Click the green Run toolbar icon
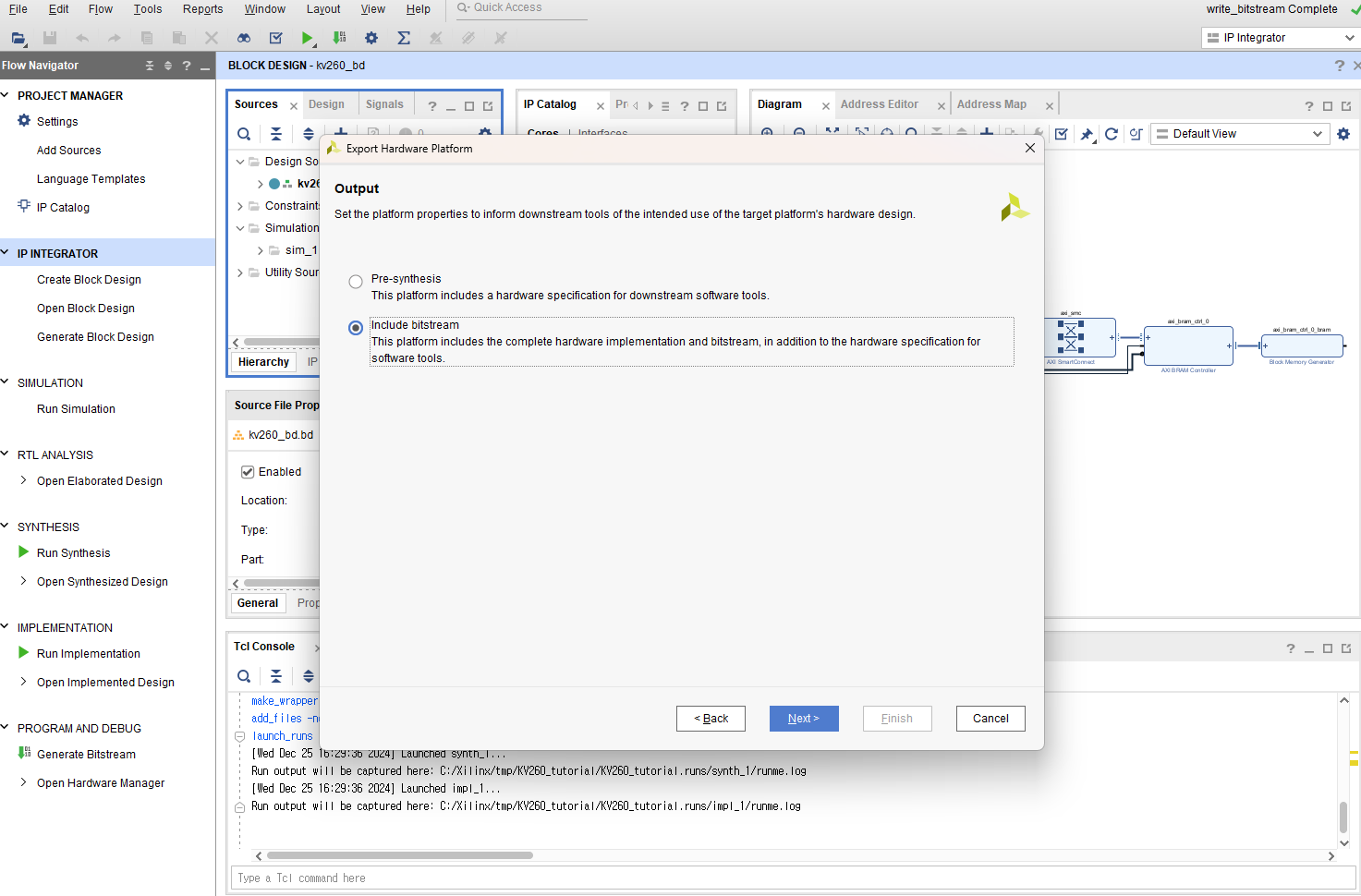 pos(308,38)
